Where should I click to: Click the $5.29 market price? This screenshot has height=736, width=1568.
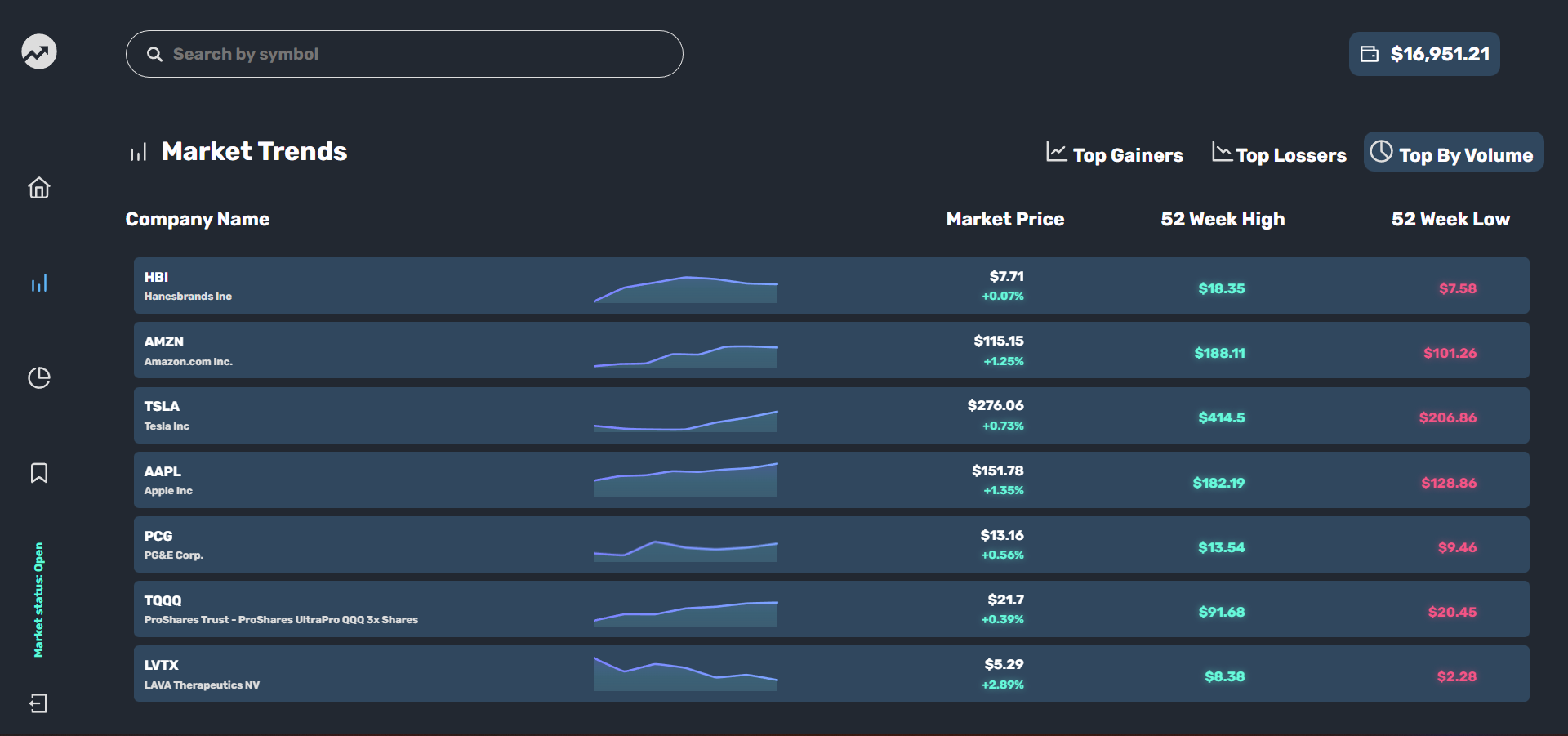pyautogui.click(x=1004, y=664)
